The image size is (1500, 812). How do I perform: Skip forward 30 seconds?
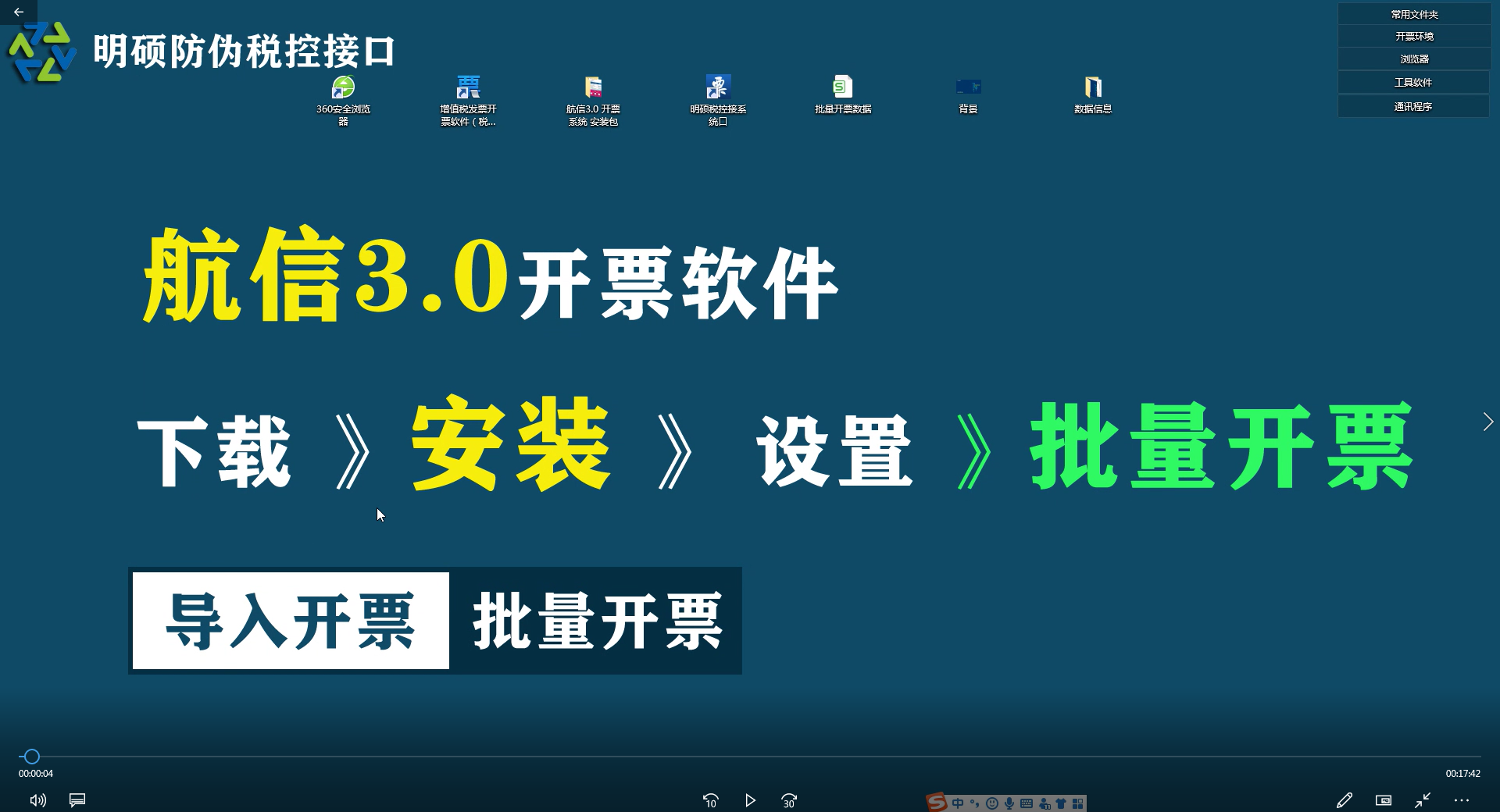789,800
